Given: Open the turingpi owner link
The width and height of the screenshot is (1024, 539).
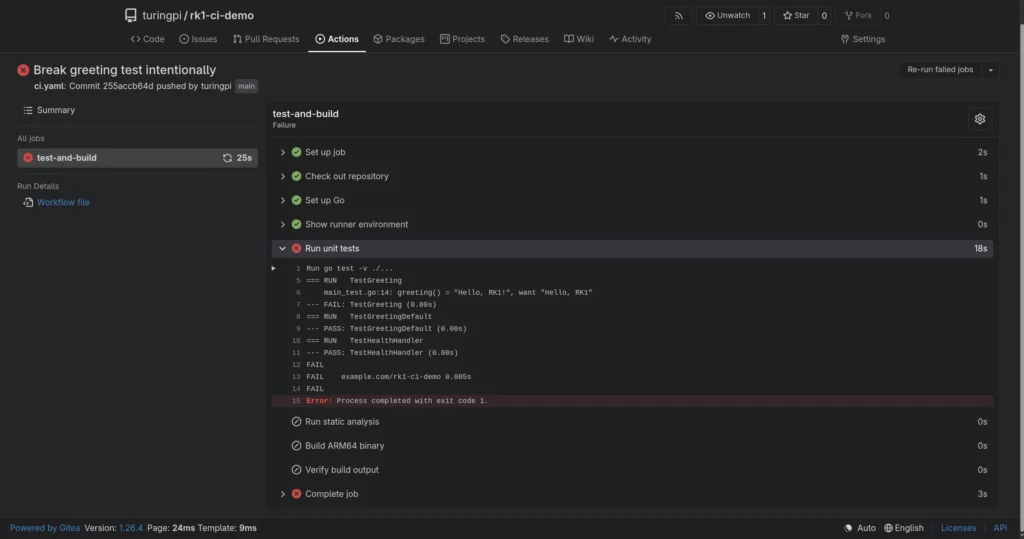Looking at the screenshot, I should [162, 15].
